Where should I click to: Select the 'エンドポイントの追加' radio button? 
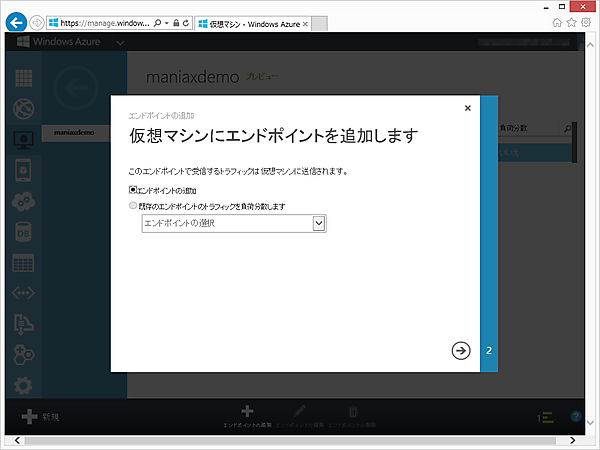pos(135,190)
